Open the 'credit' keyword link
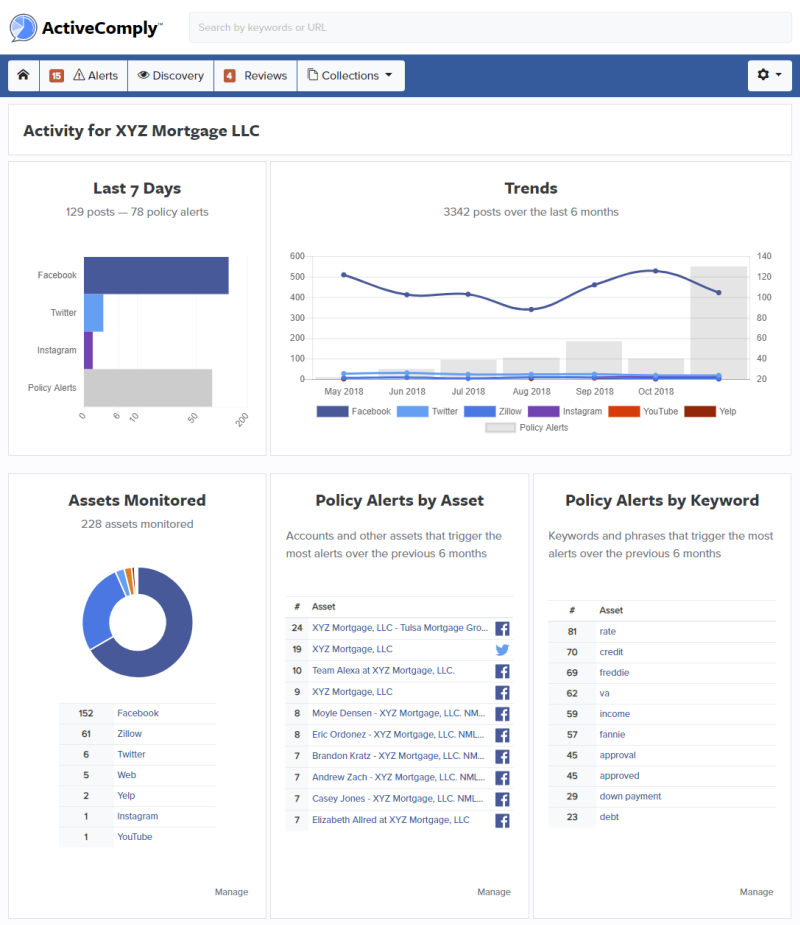800x925 pixels. coord(611,652)
